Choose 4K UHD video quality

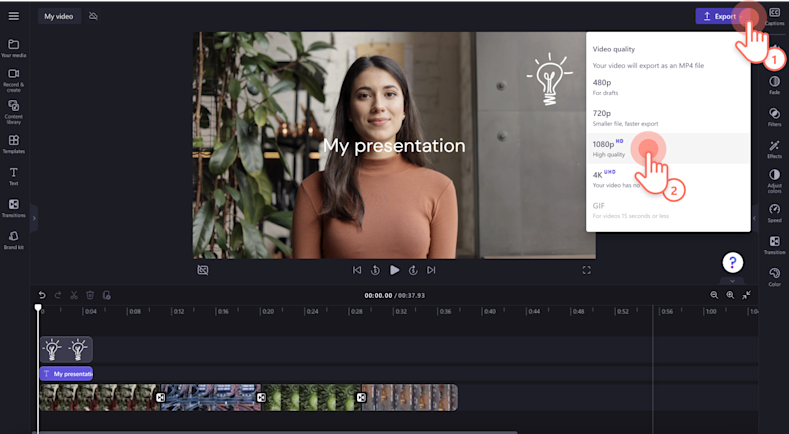coord(668,179)
